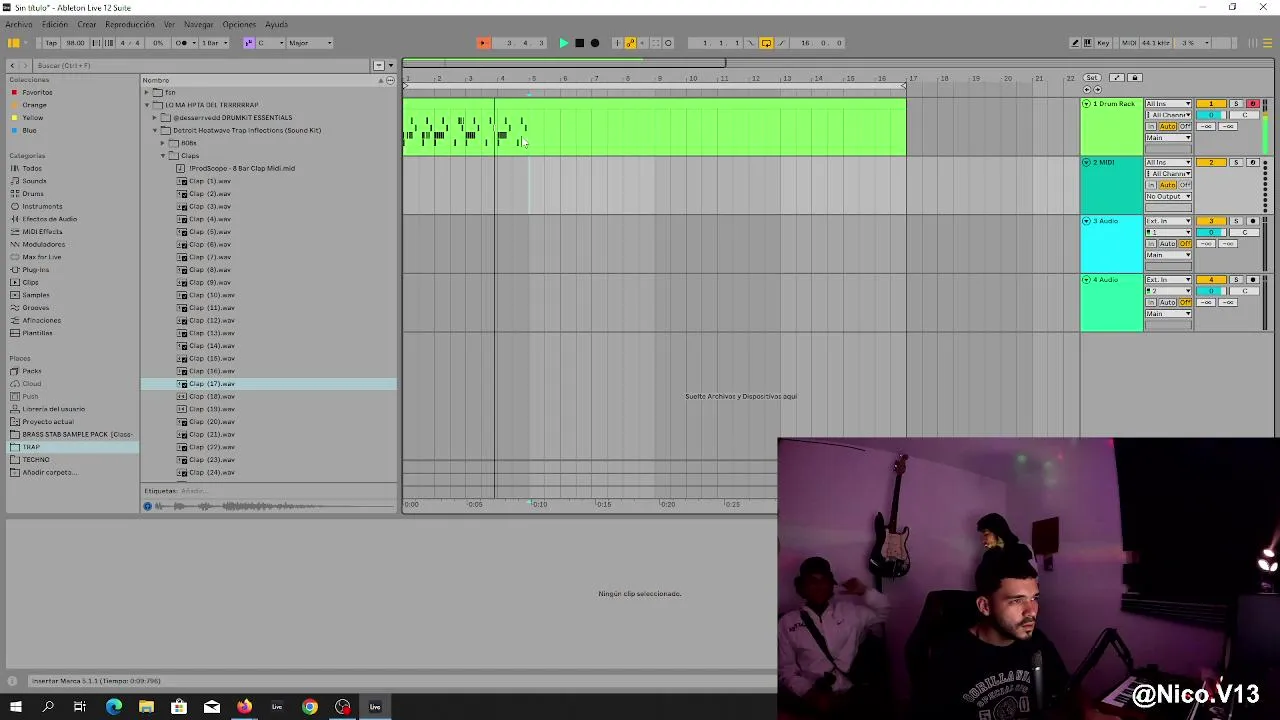
Task: Click the Tap tempo button
Action: point(51,43)
